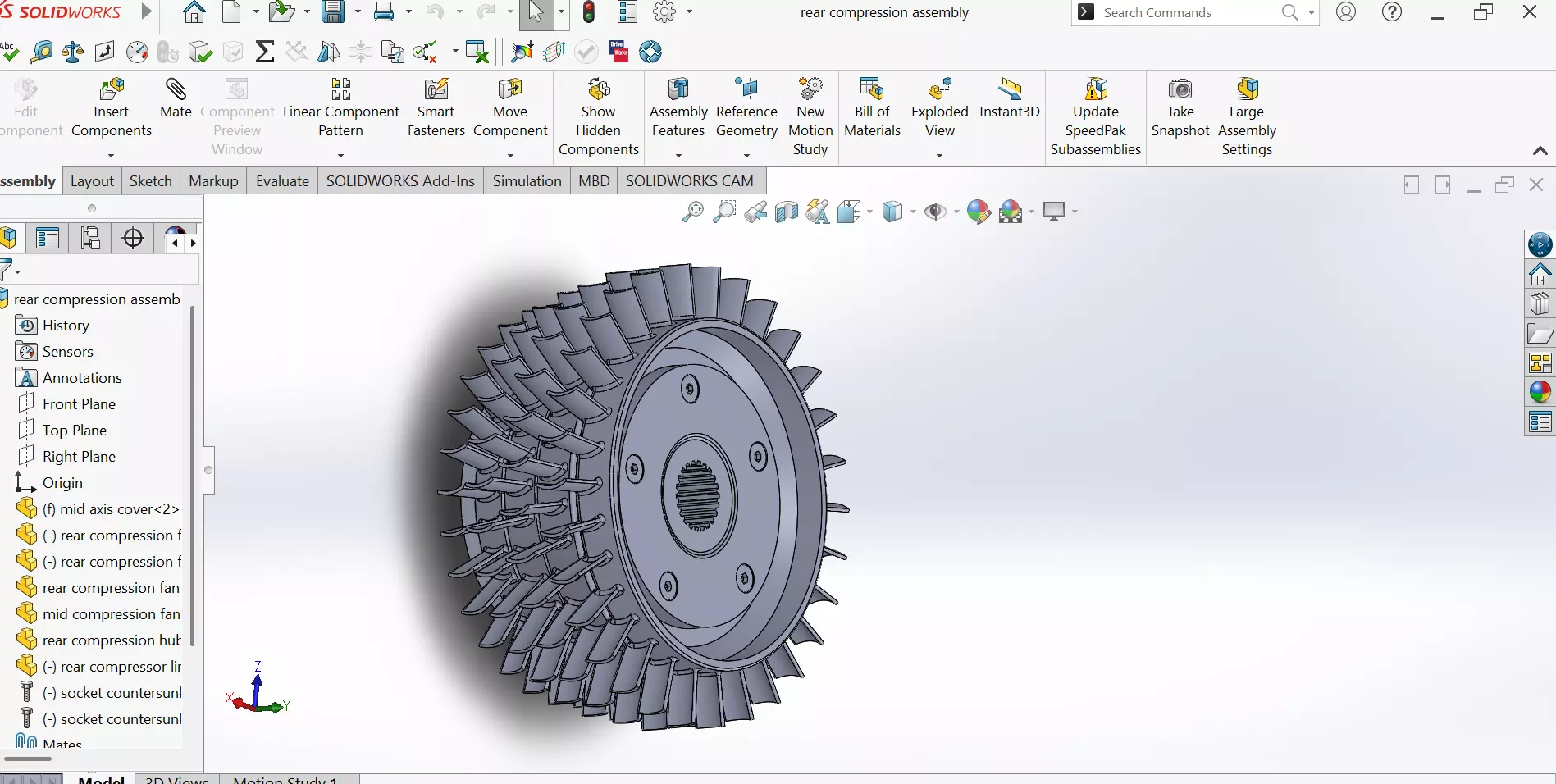Open Design Library in task pane
The width and height of the screenshot is (1556, 784).
[x=1540, y=303]
